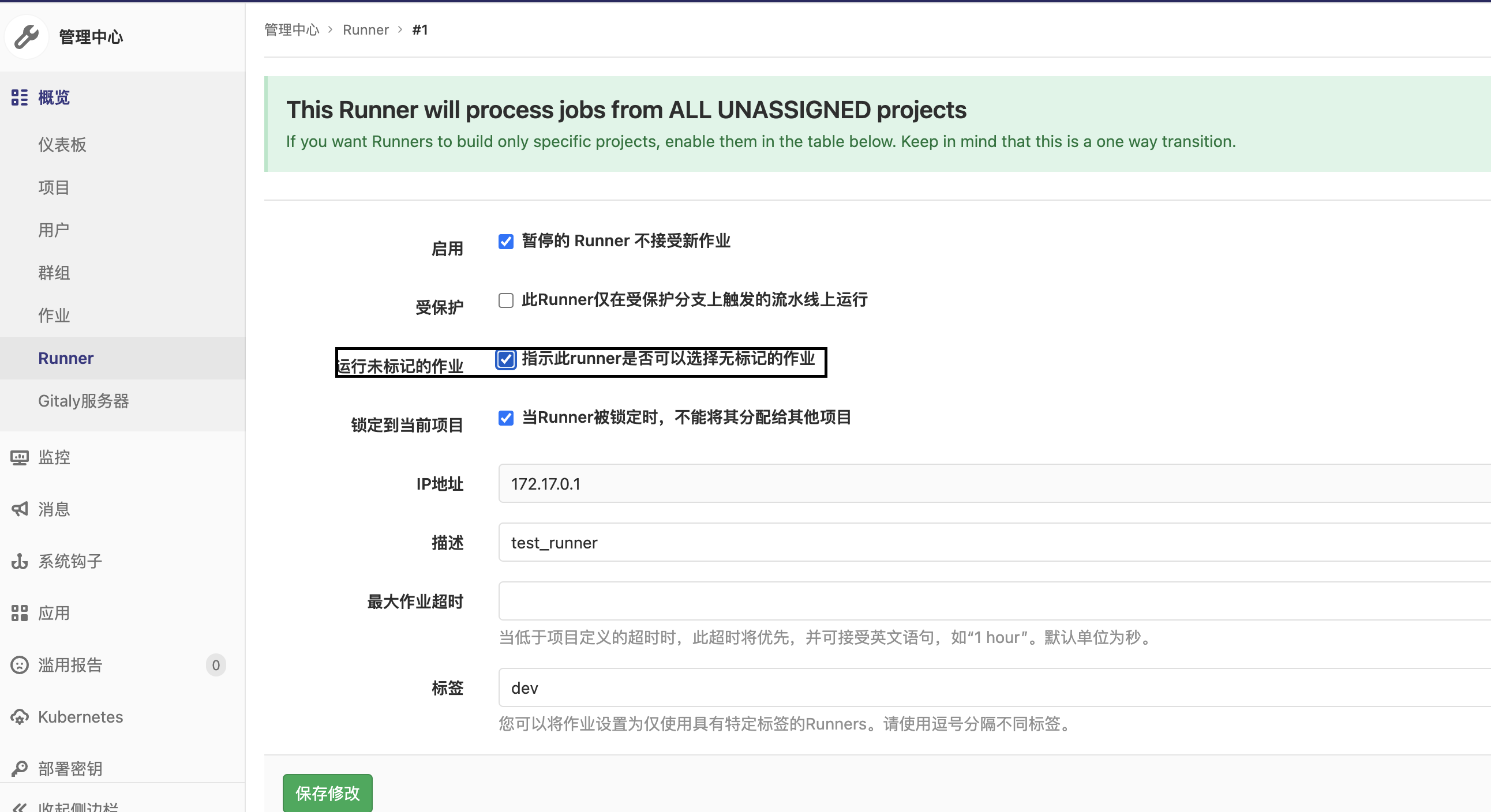Enable the Protected (受保护) branch checkbox
Viewport: 1491px width, 812px height.
[505, 300]
